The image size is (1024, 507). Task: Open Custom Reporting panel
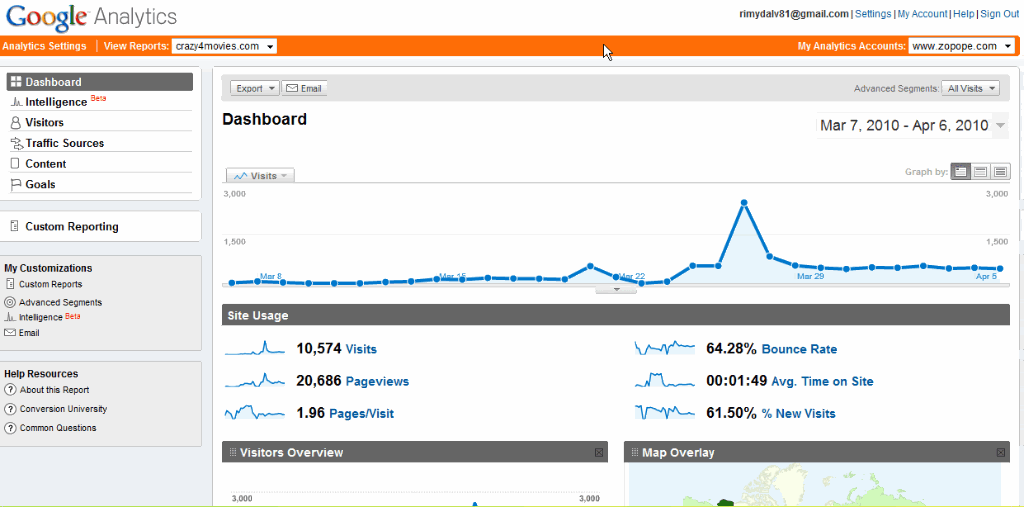click(x=100, y=227)
